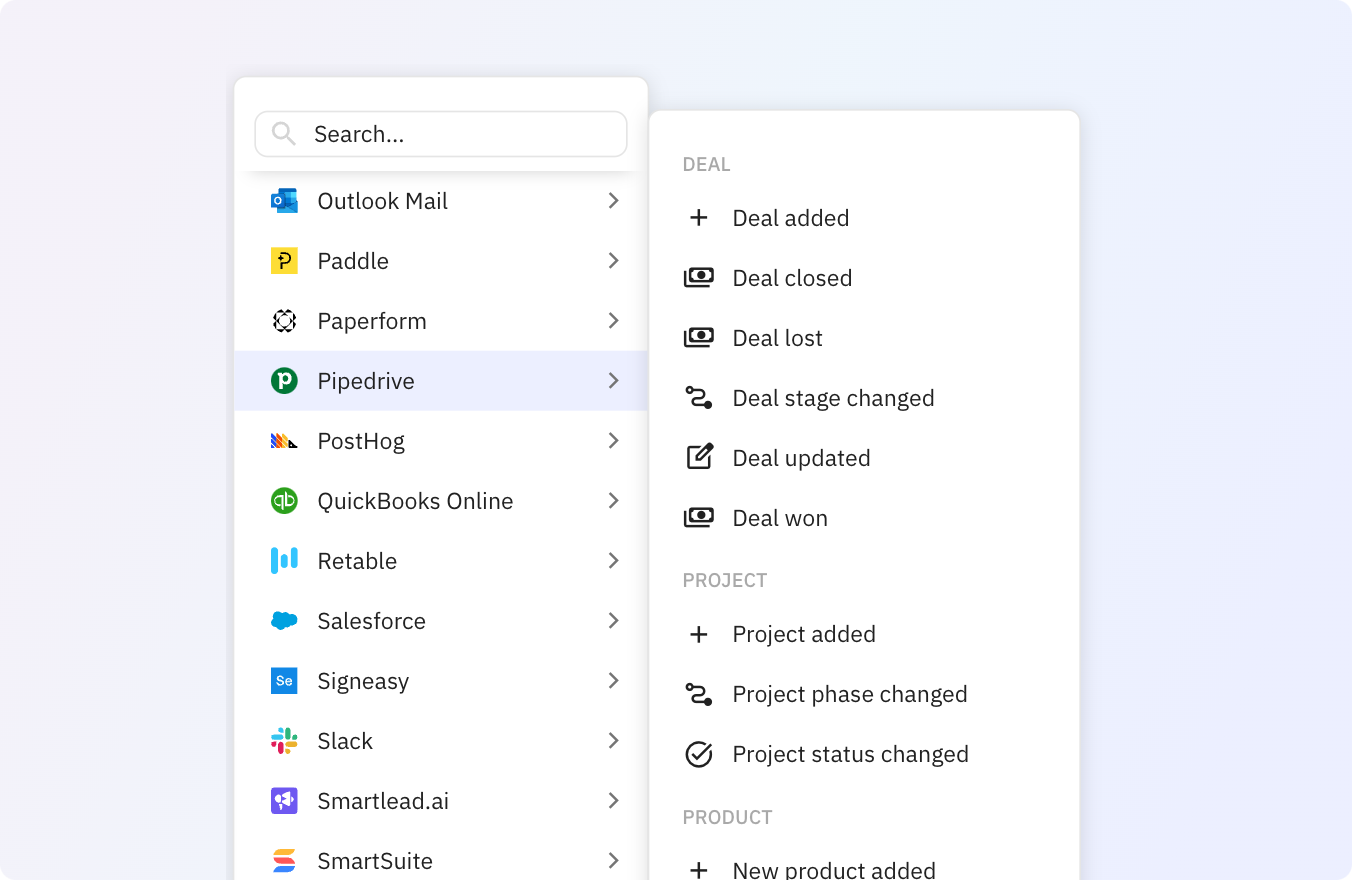1352x880 pixels.
Task: Select the Project added trigger
Action: coord(864,634)
